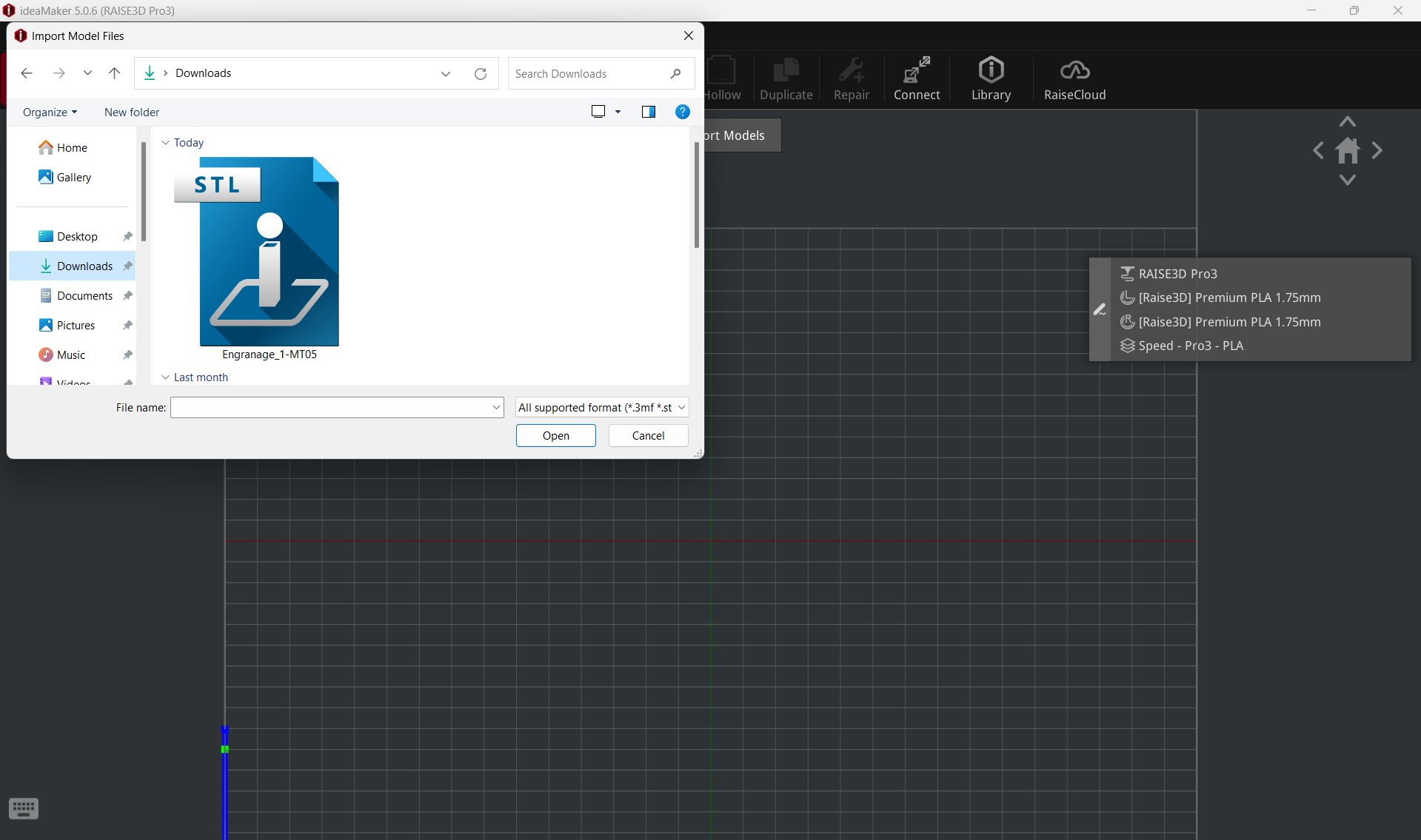The width and height of the screenshot is (1421, 840).
Task: Create a New folder
Action: pyautogui.click(x=132, y=112)
